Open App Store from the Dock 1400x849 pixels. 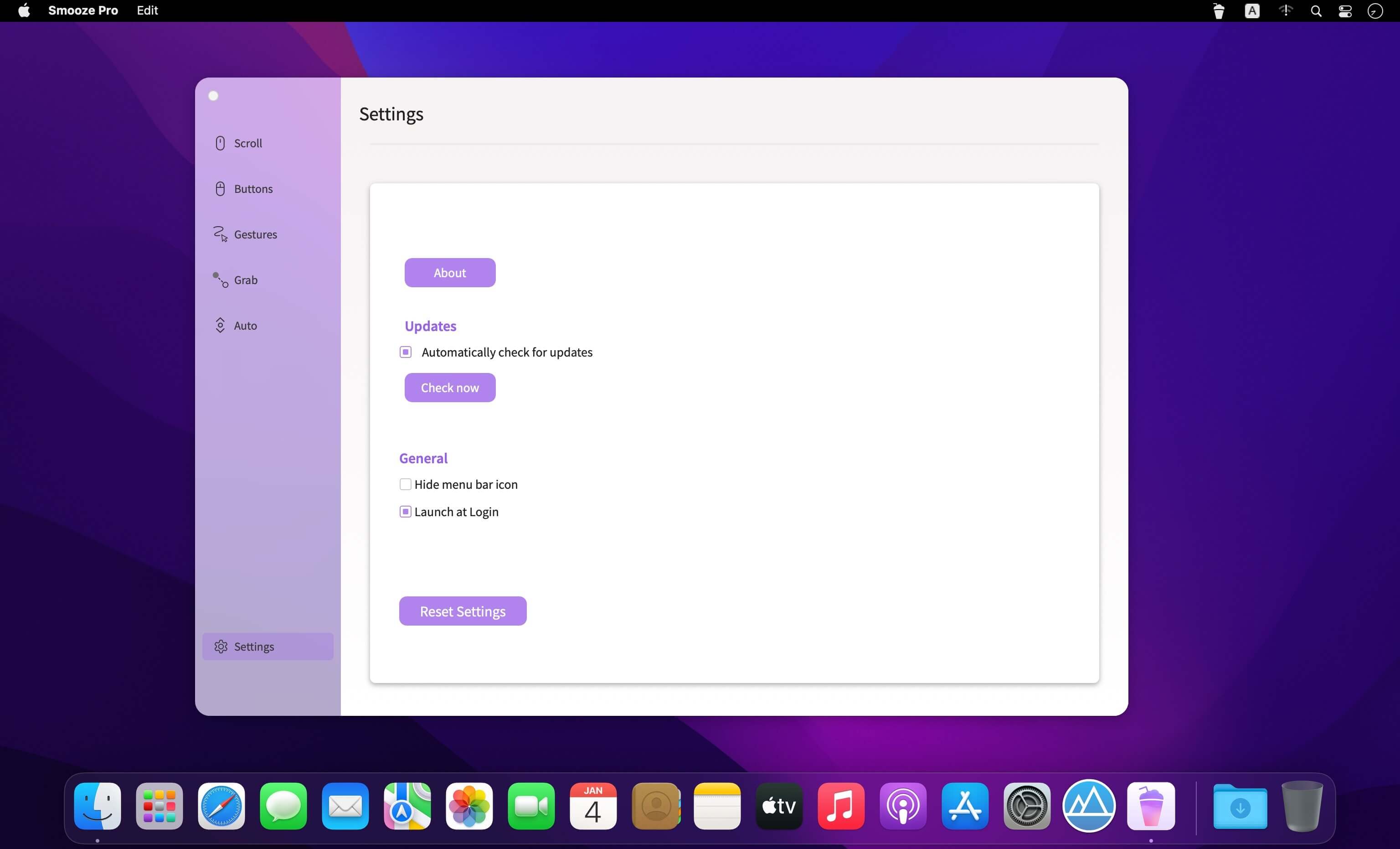click(x=965, y=806)
